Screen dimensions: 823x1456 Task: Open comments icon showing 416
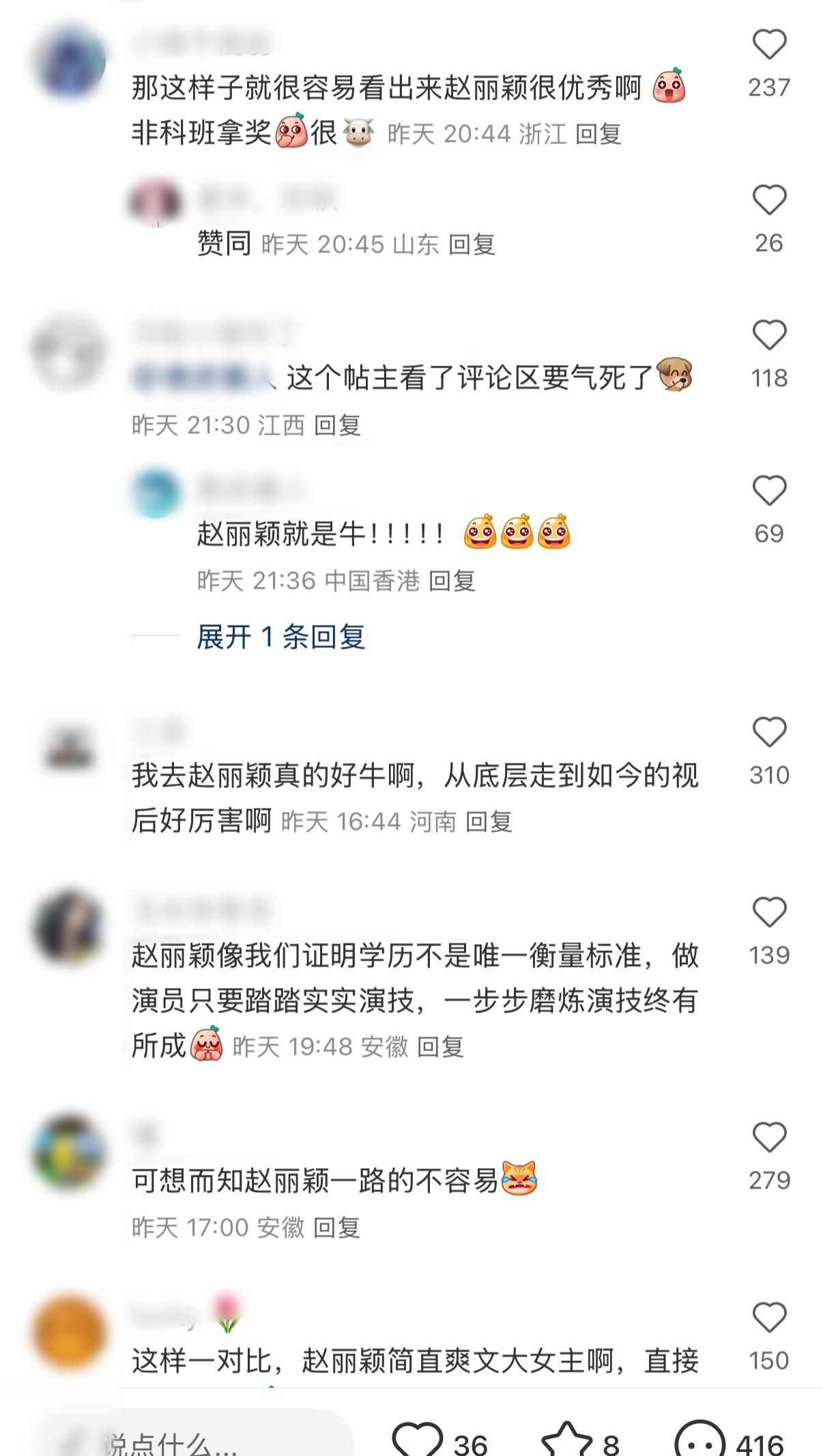coord(699,1438)
